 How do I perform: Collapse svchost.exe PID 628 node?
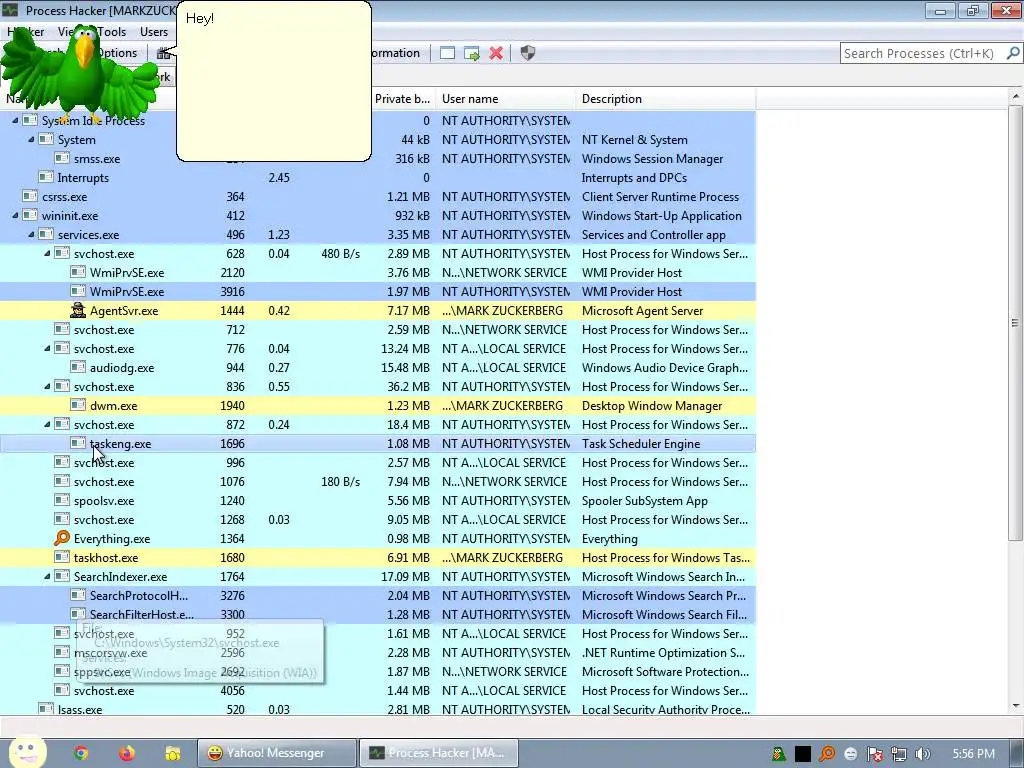tap(47, 253)
